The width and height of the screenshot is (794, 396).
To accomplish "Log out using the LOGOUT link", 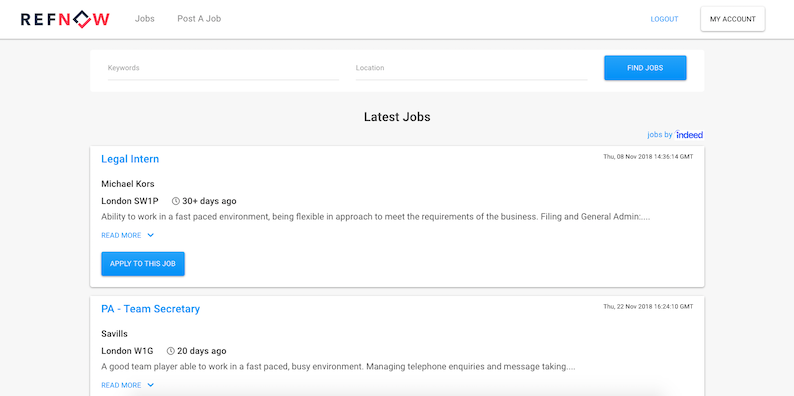I will click(664, 19).
